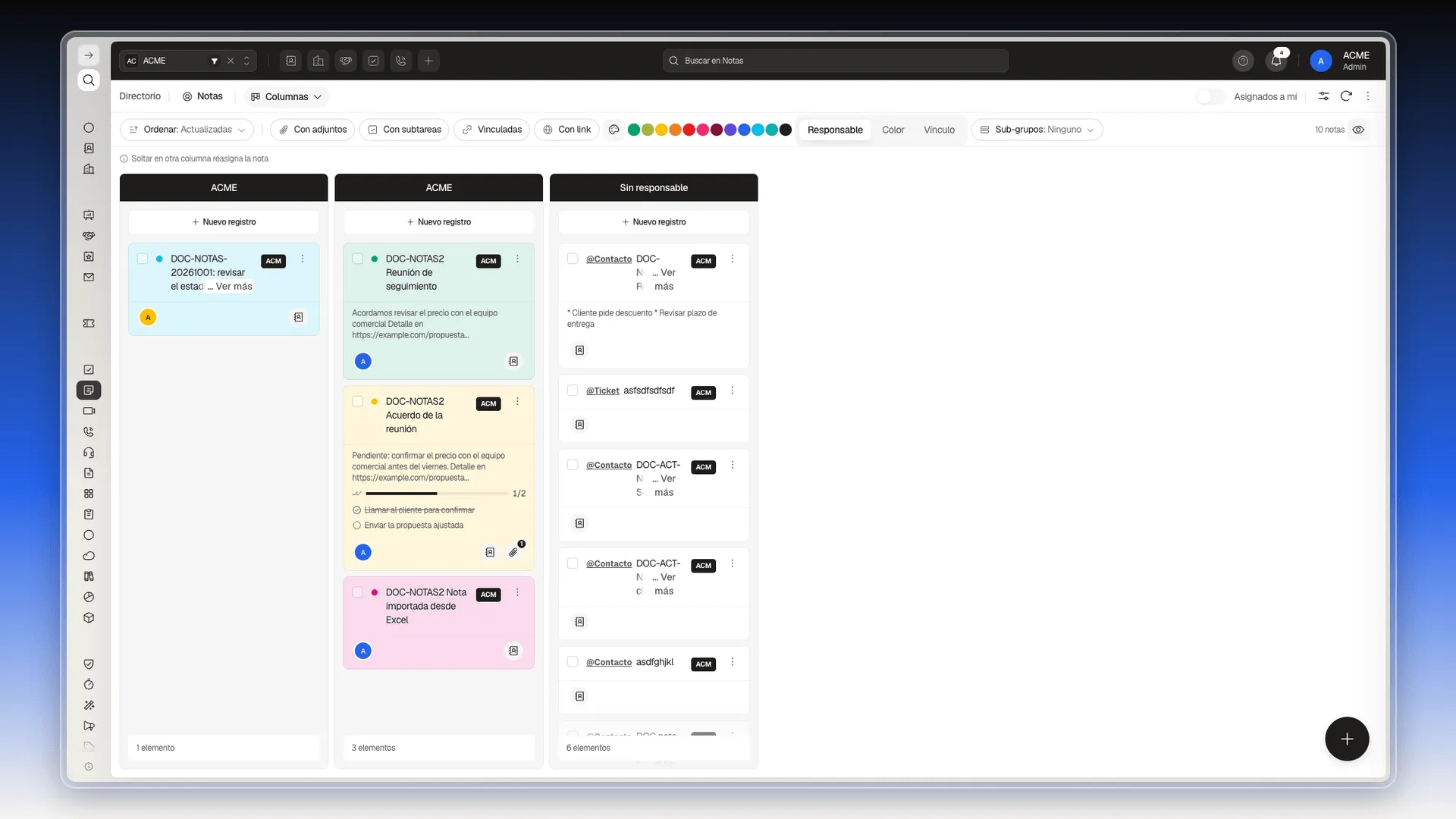This screenshot has width=1456, height=819.
Task: Toggle the eye visibility icon near 10 notas
Action: tap(1358, 130)
